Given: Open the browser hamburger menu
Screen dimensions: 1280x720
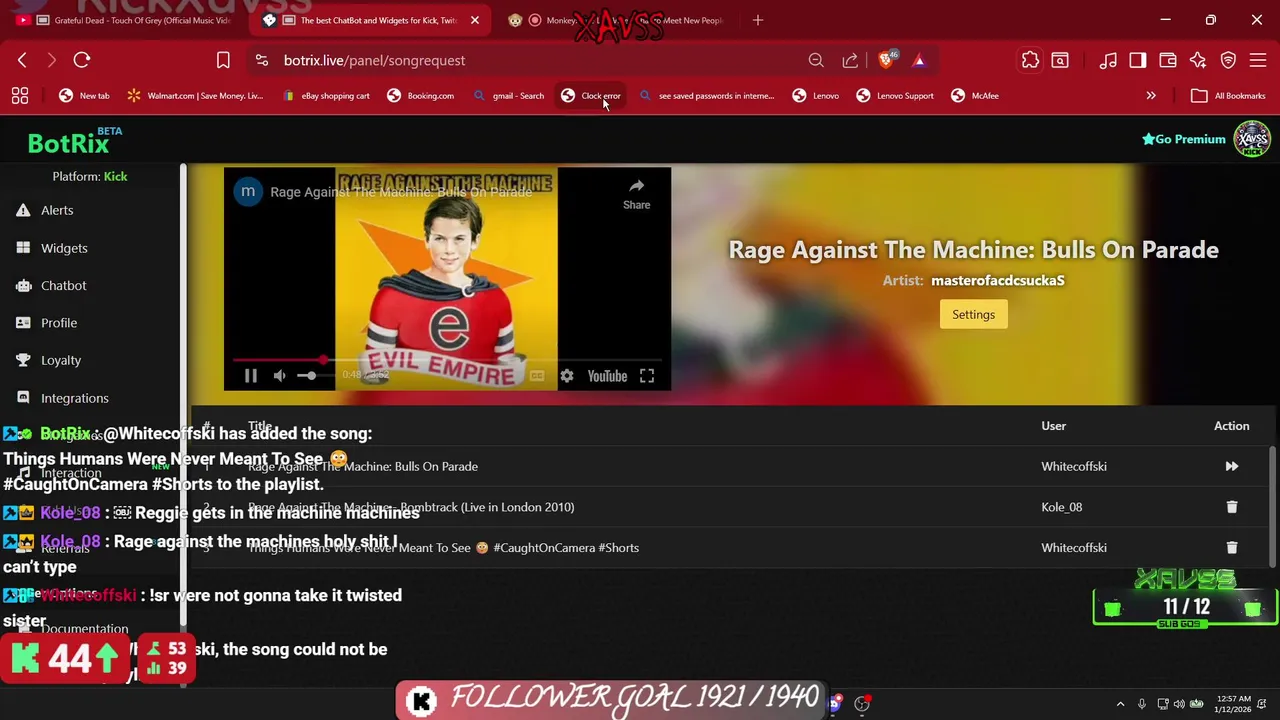Looking at the screenshot, I should (1258, 60).
